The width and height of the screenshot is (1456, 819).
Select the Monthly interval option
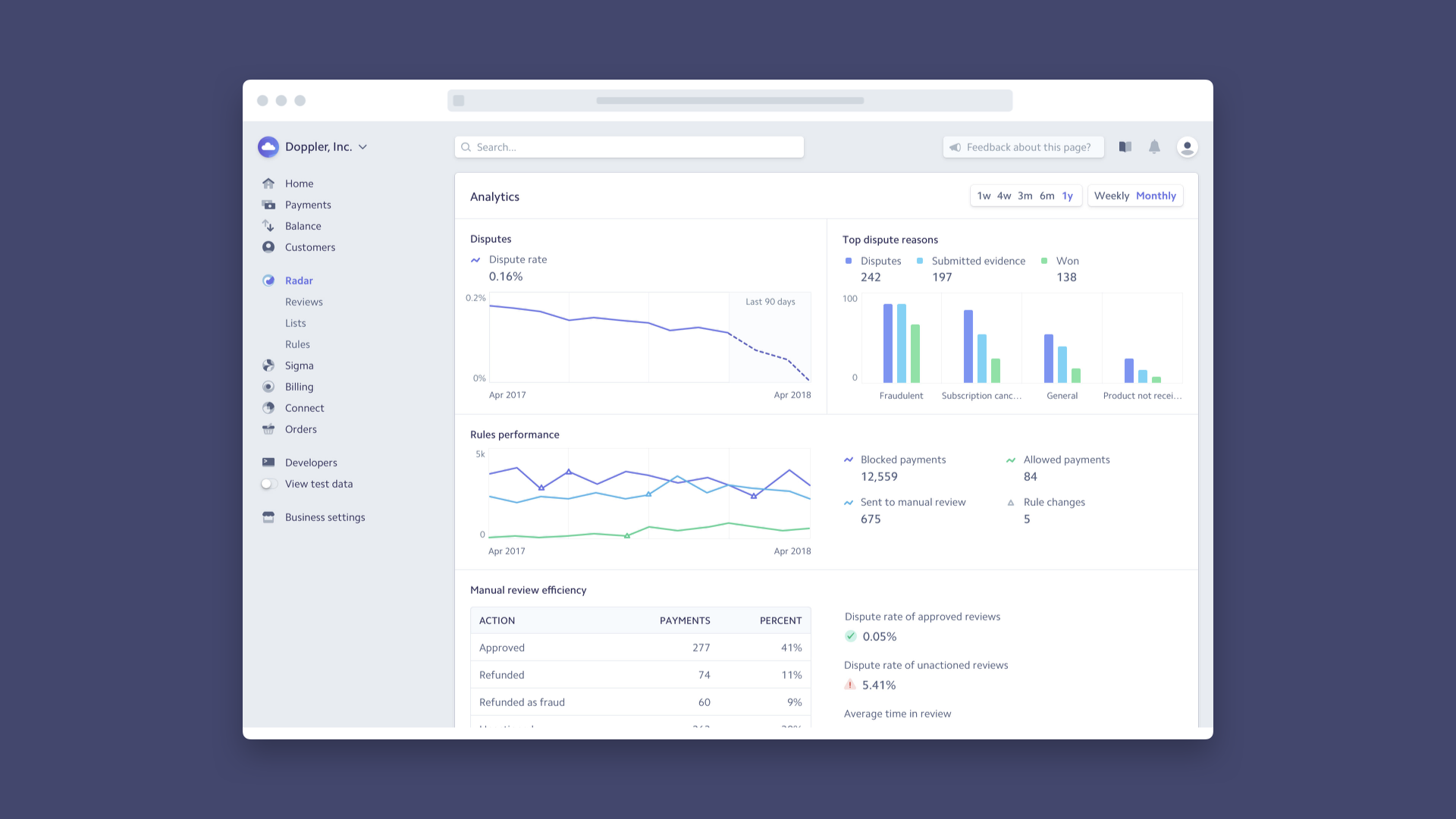[x=1156, y=196]
